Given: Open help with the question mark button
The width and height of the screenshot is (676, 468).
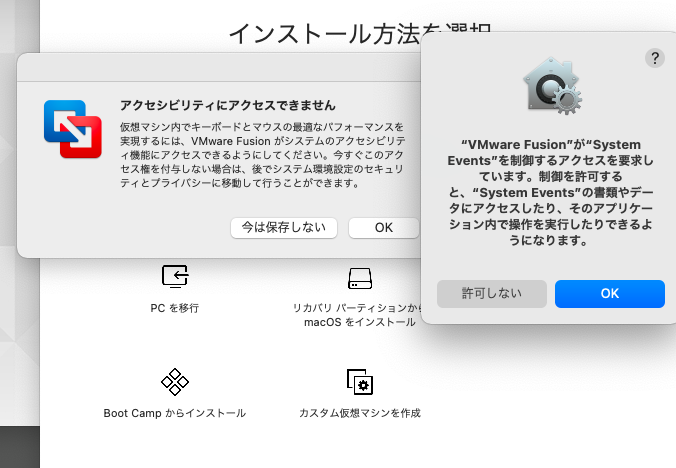Looking at the screenshot, I should pos(654,58).
